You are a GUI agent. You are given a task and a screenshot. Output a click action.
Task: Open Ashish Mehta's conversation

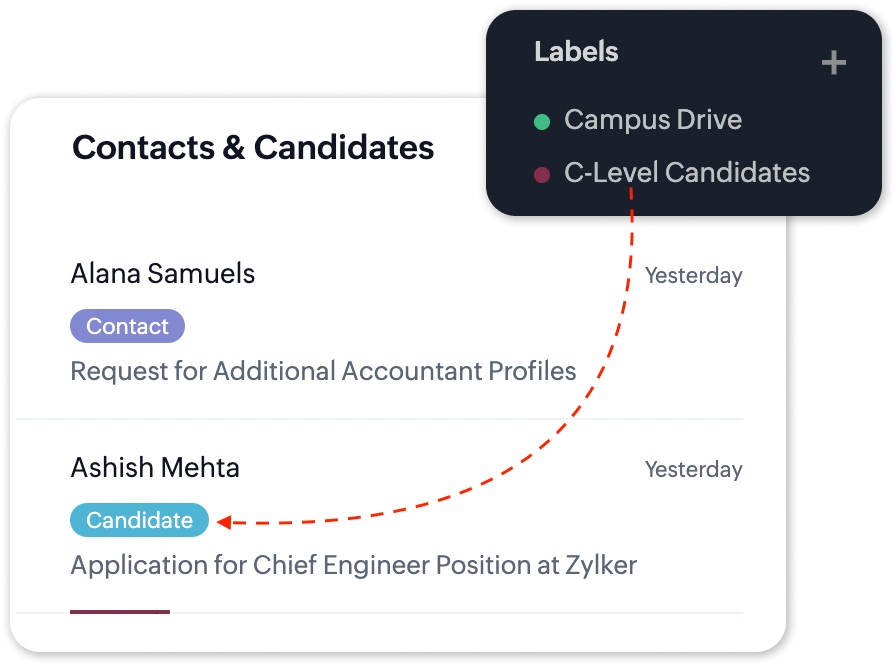[155, 468]
